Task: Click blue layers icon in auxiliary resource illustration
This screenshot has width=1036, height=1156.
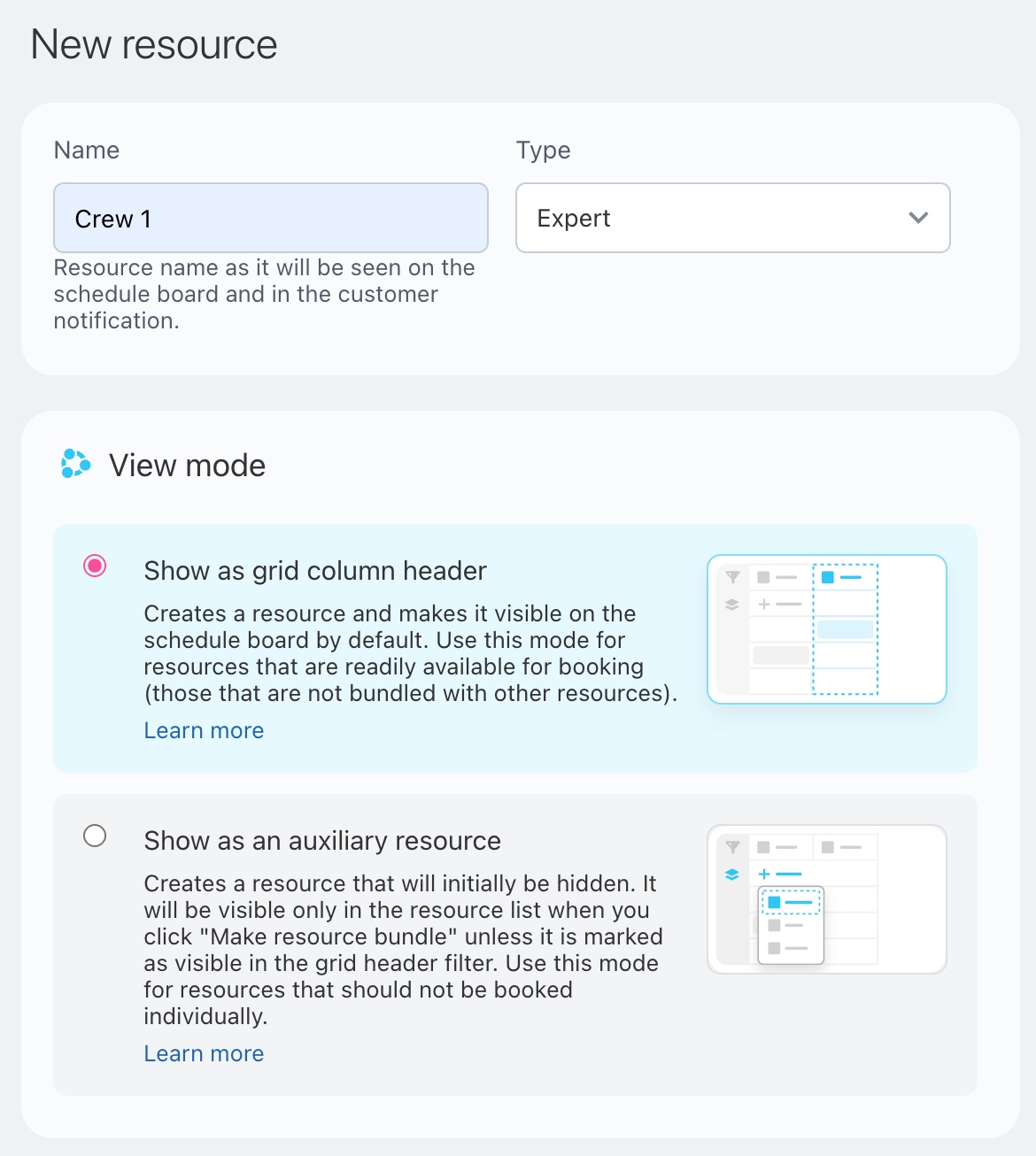Action: 732,875
